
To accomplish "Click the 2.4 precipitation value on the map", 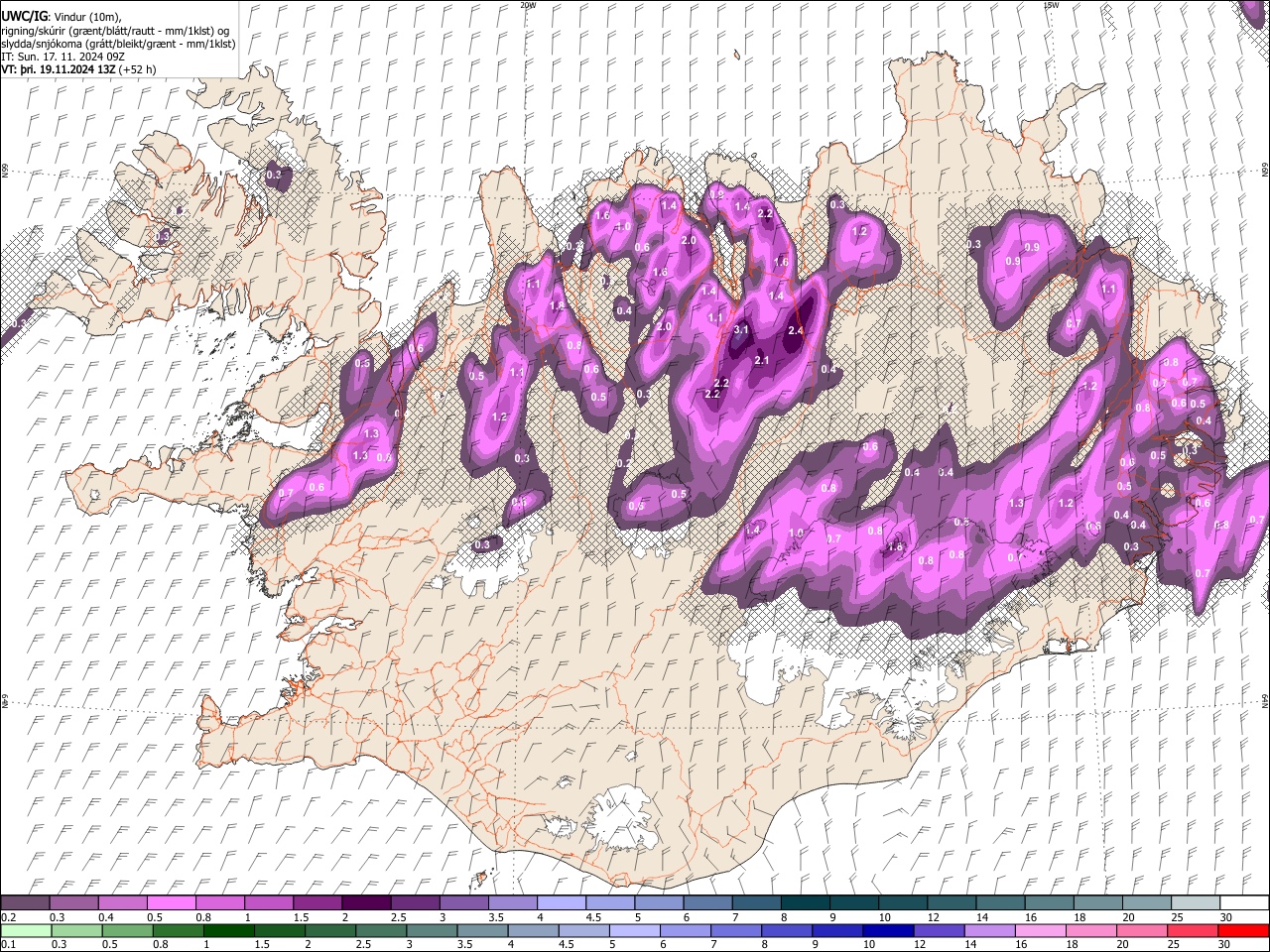I will coord(795,330).
